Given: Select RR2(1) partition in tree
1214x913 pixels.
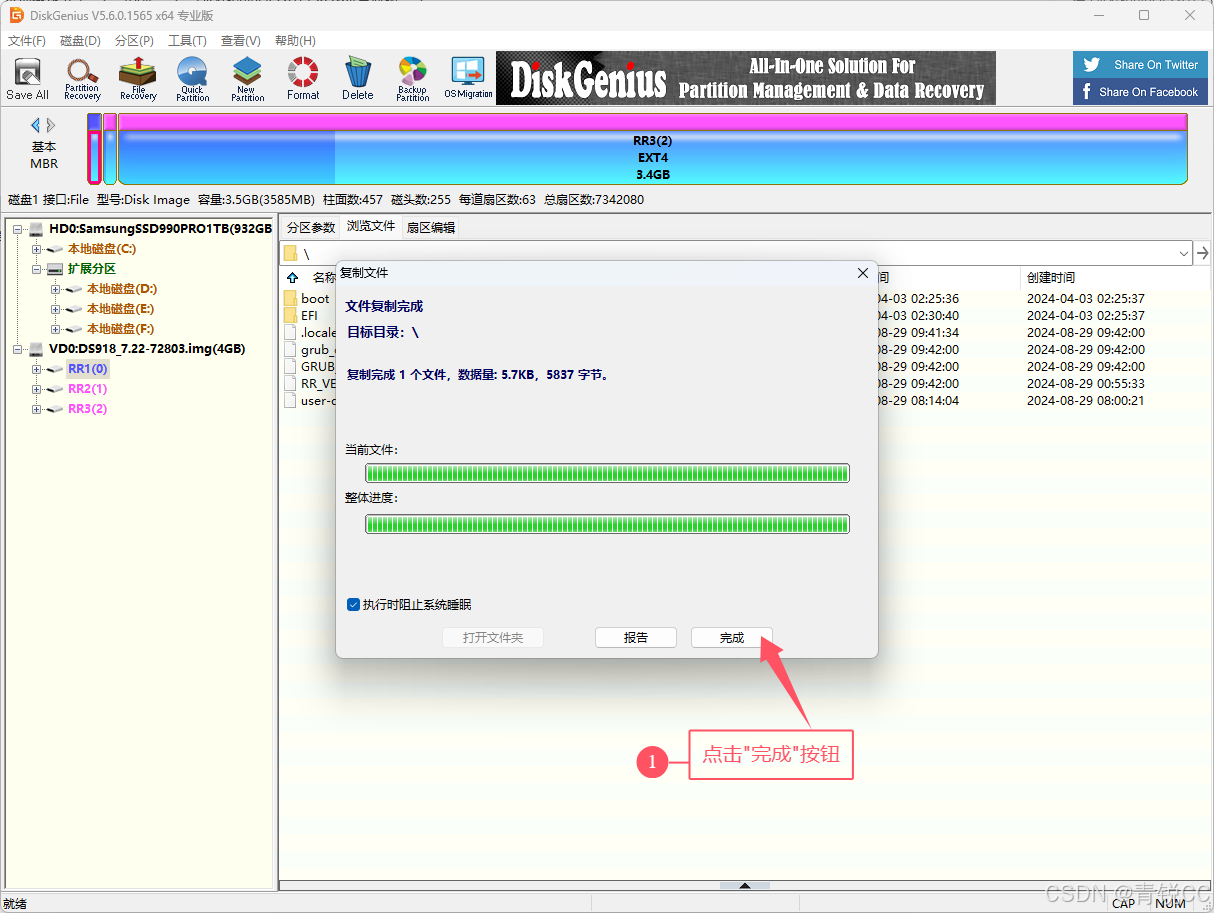Looking at the screenshot, I should click(x=88, y=389).
